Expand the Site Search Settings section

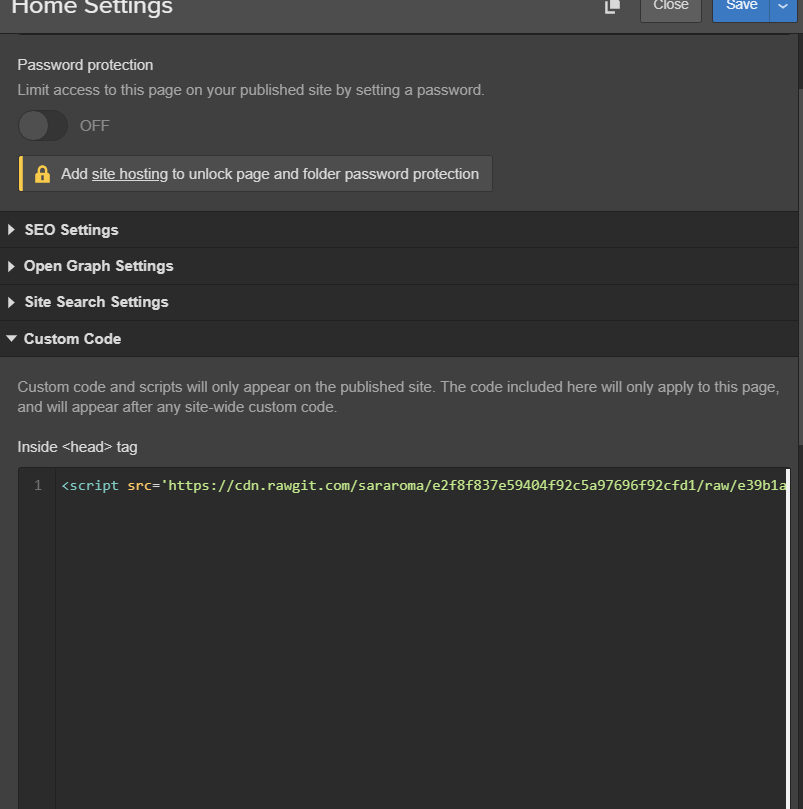click(399, 302)
